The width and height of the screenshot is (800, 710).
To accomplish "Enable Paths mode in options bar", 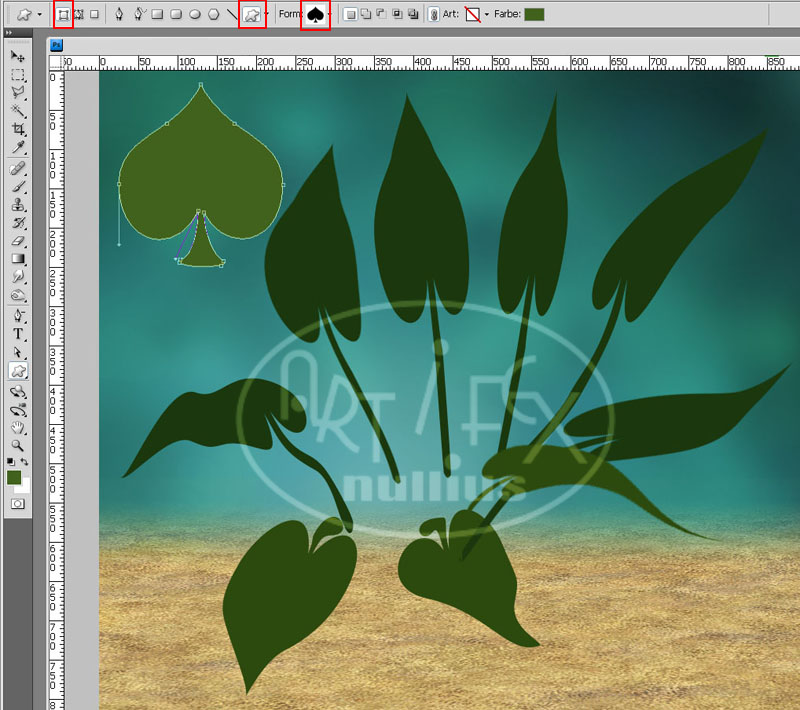I will coord(79,14).
